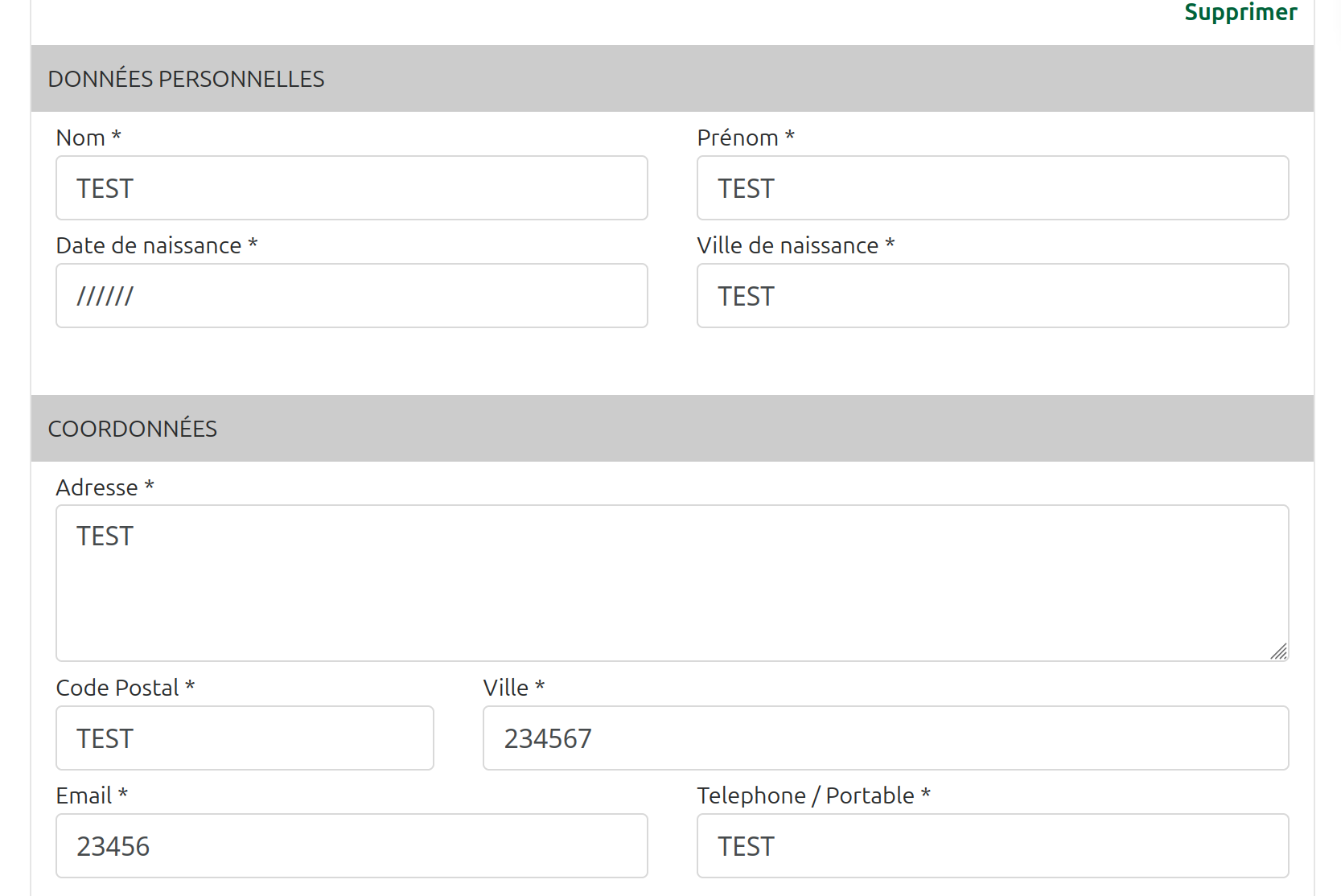Grab the Adresse textarea resize handle
The height and width of the screenshot is (896, 1341).
pos(1279,651)
